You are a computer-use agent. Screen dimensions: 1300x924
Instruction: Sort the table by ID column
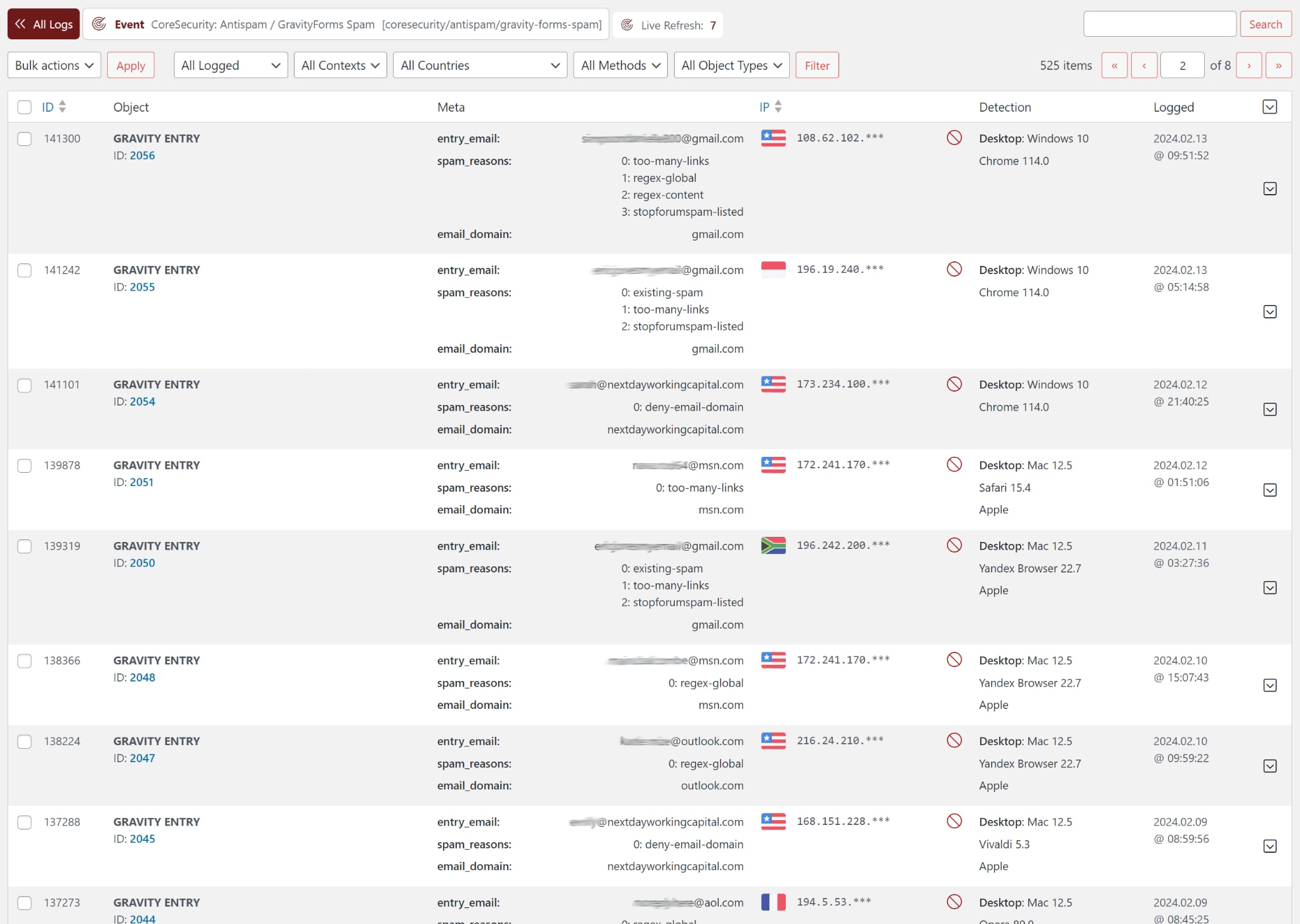click(54, 107)
